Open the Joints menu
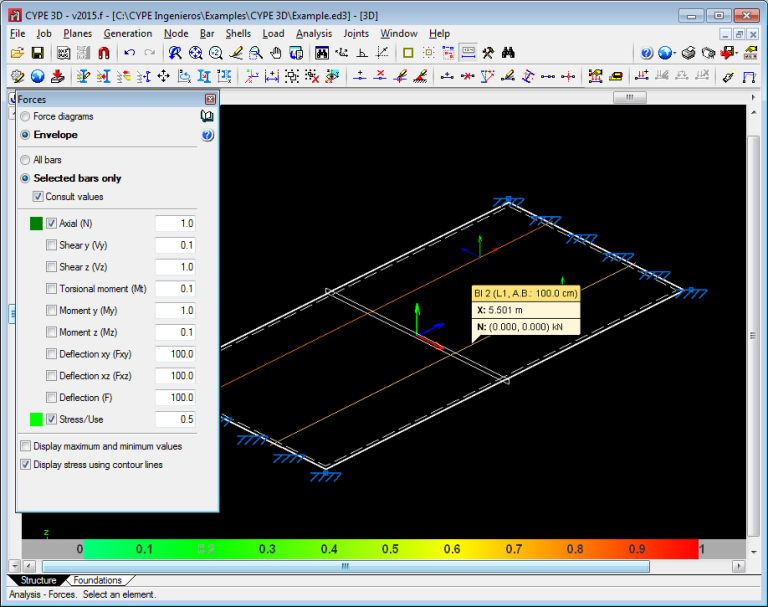768x607 pixels. coord(356,33)
